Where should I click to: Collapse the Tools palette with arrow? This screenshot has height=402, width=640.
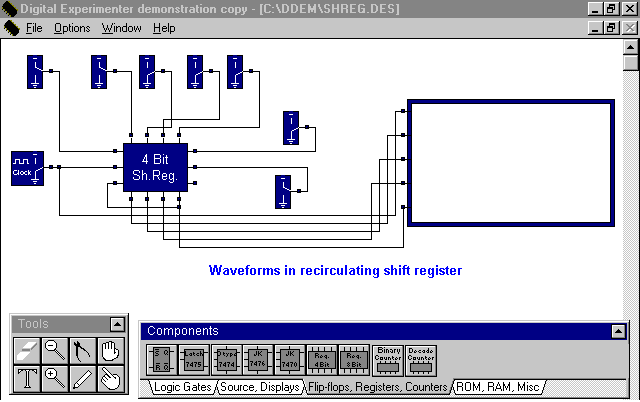[x=118, y=325]
